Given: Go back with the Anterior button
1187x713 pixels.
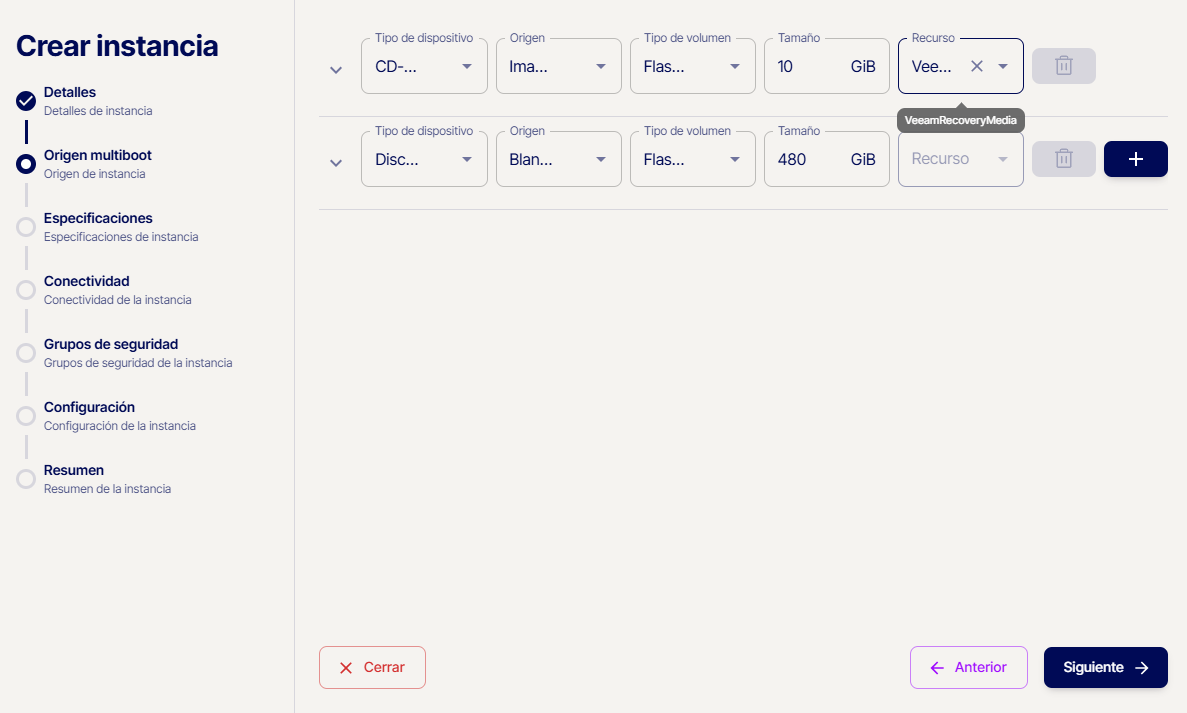Looking at the screenshot, I should point(968,667).
